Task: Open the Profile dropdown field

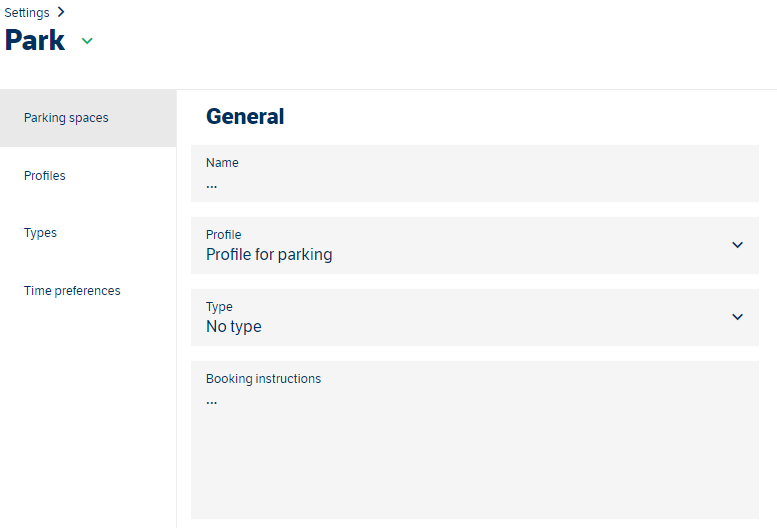Action: point(474,245)
